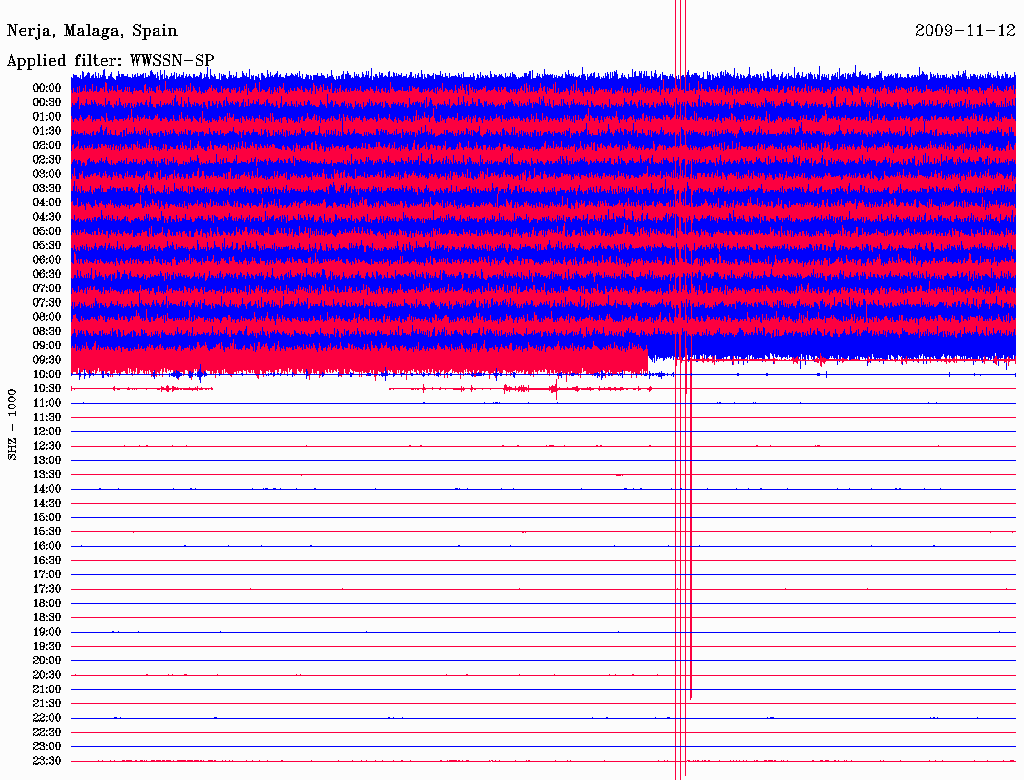Select the 04:30 time label
The width and height of the screenshot is (1024, 780).
[47, 217]
